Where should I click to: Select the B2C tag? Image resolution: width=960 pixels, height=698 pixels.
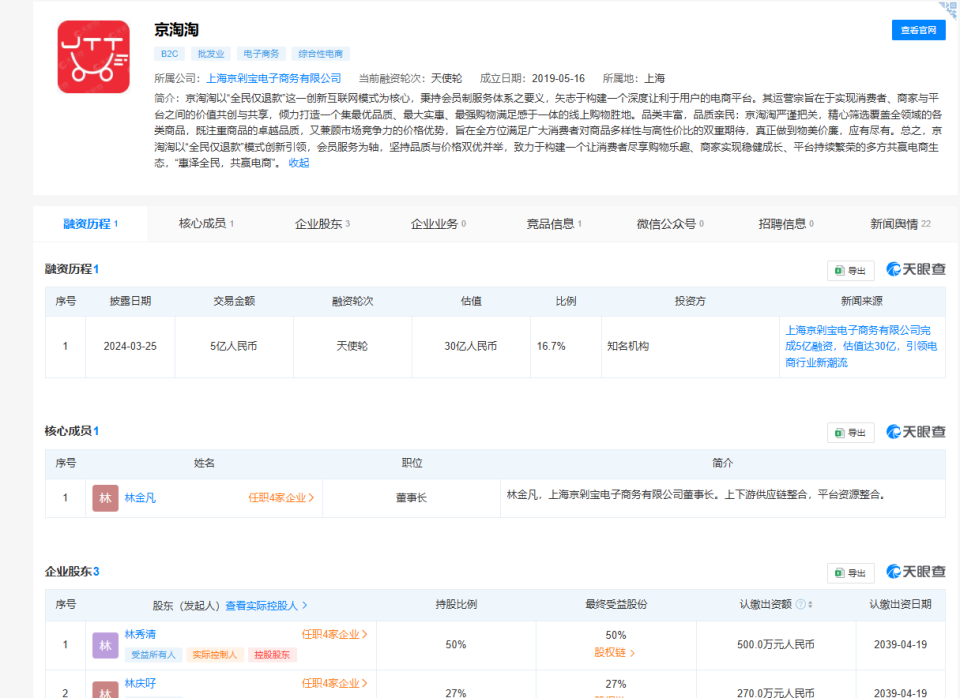pos(170,54)
